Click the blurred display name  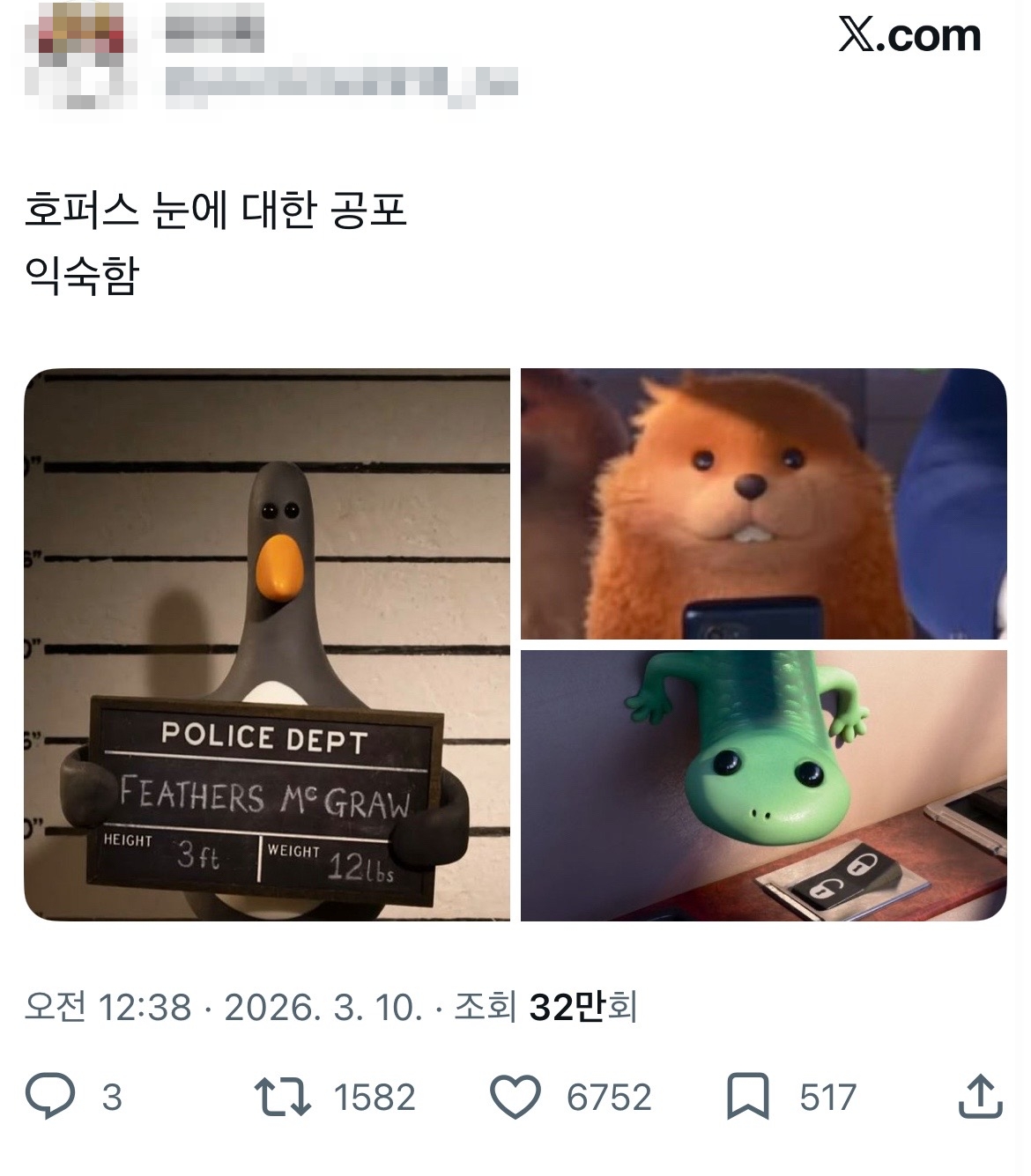point(214,31)
